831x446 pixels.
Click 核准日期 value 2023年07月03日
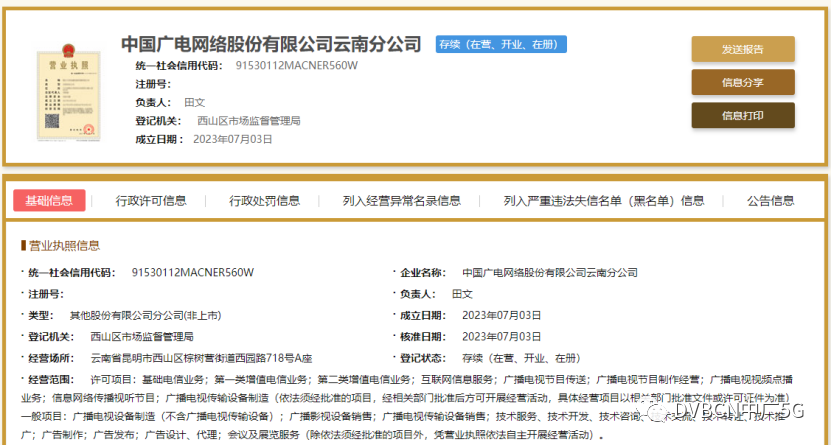[x=501, y=337]
